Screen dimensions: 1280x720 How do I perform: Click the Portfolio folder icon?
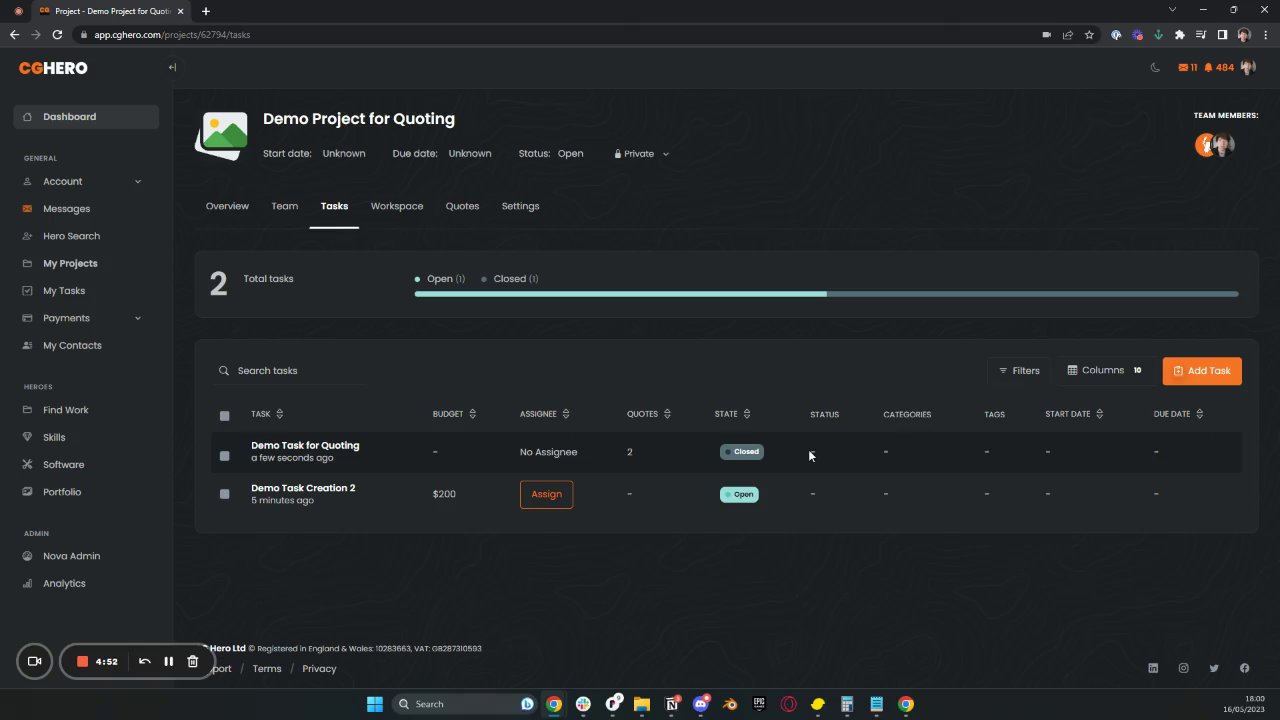click(27, 492)
